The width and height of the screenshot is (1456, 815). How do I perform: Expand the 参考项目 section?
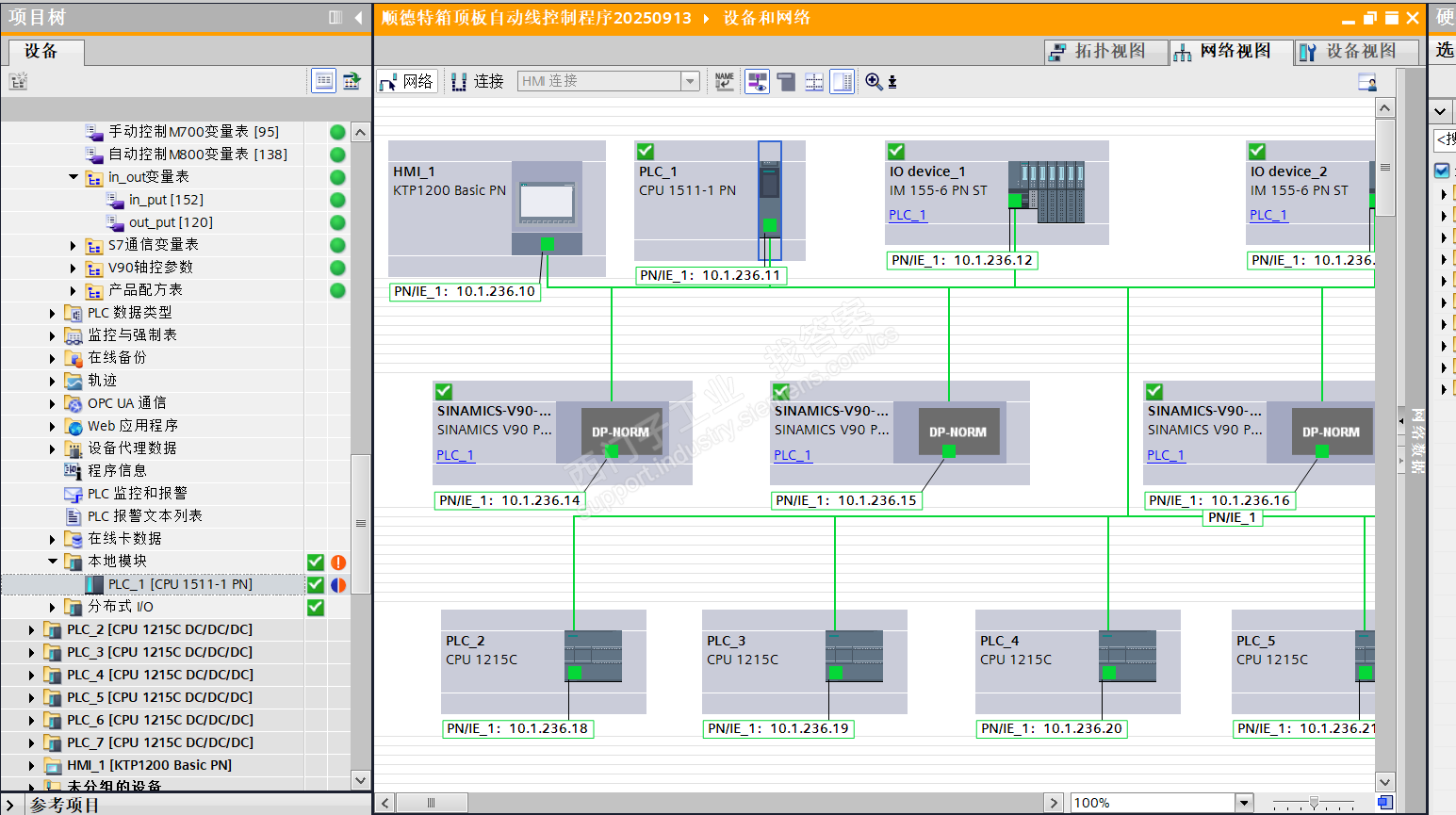click(9, 805)
